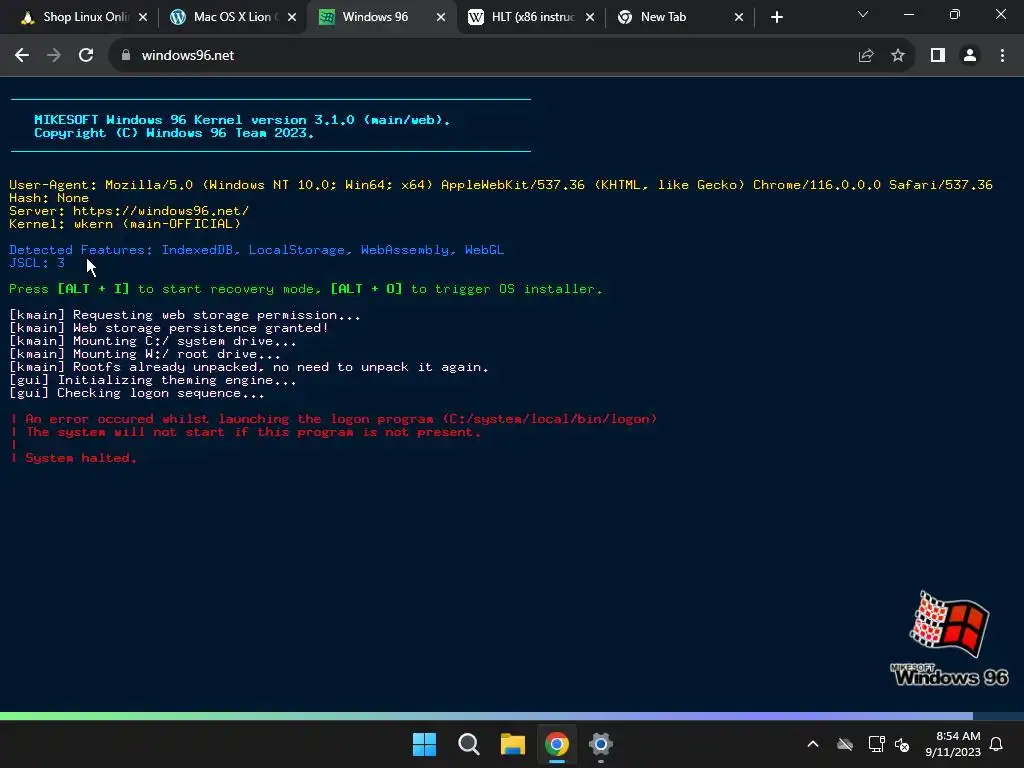The width and height of the screenshot is (1024, 768).
Task: Close the Windows 96 tab
Action: (441, 18)
